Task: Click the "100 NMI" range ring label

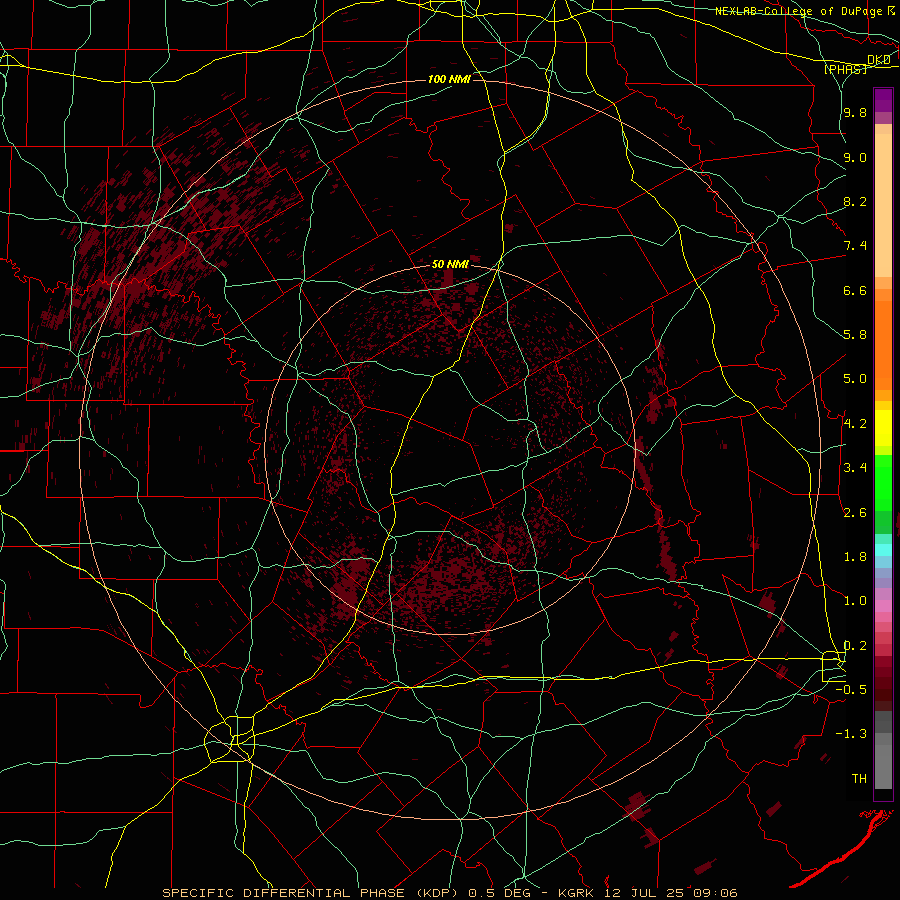Action: [449, 79]
